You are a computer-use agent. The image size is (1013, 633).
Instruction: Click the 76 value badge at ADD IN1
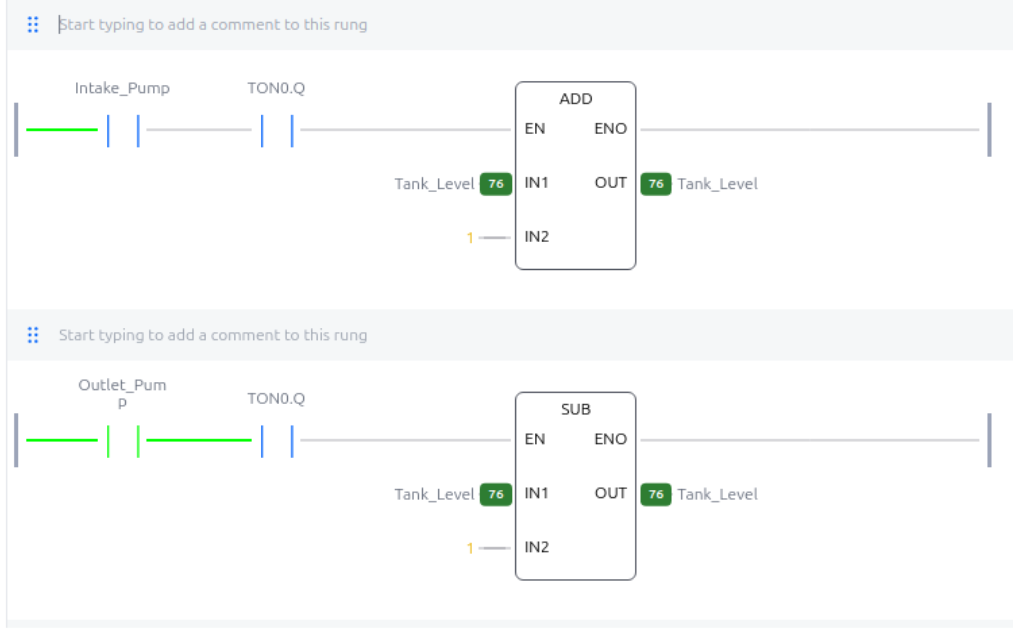click(x=496, y=183)
